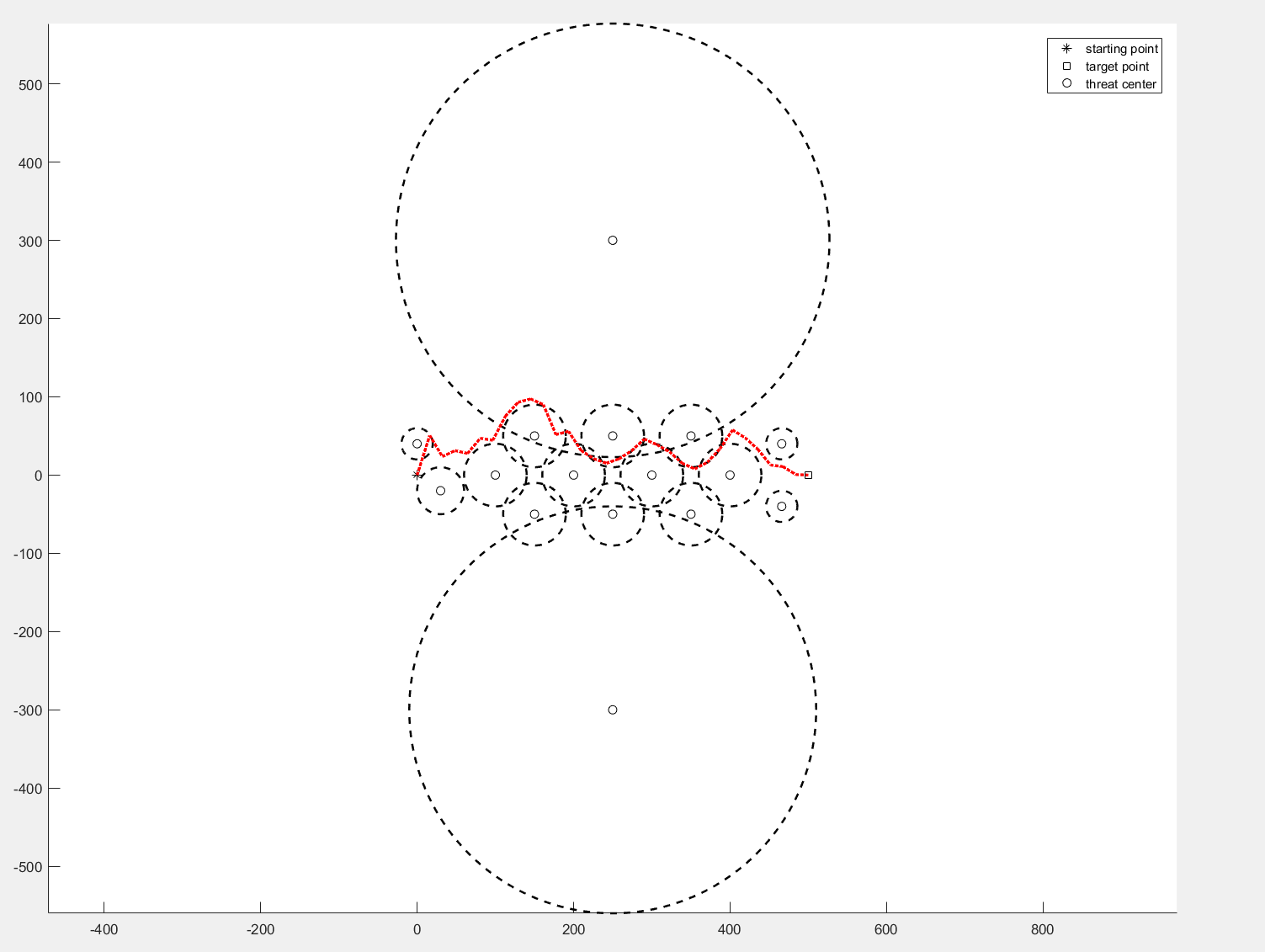Click threat center marker inside large lower circle
1265x952 pixels.
[613, 710]
